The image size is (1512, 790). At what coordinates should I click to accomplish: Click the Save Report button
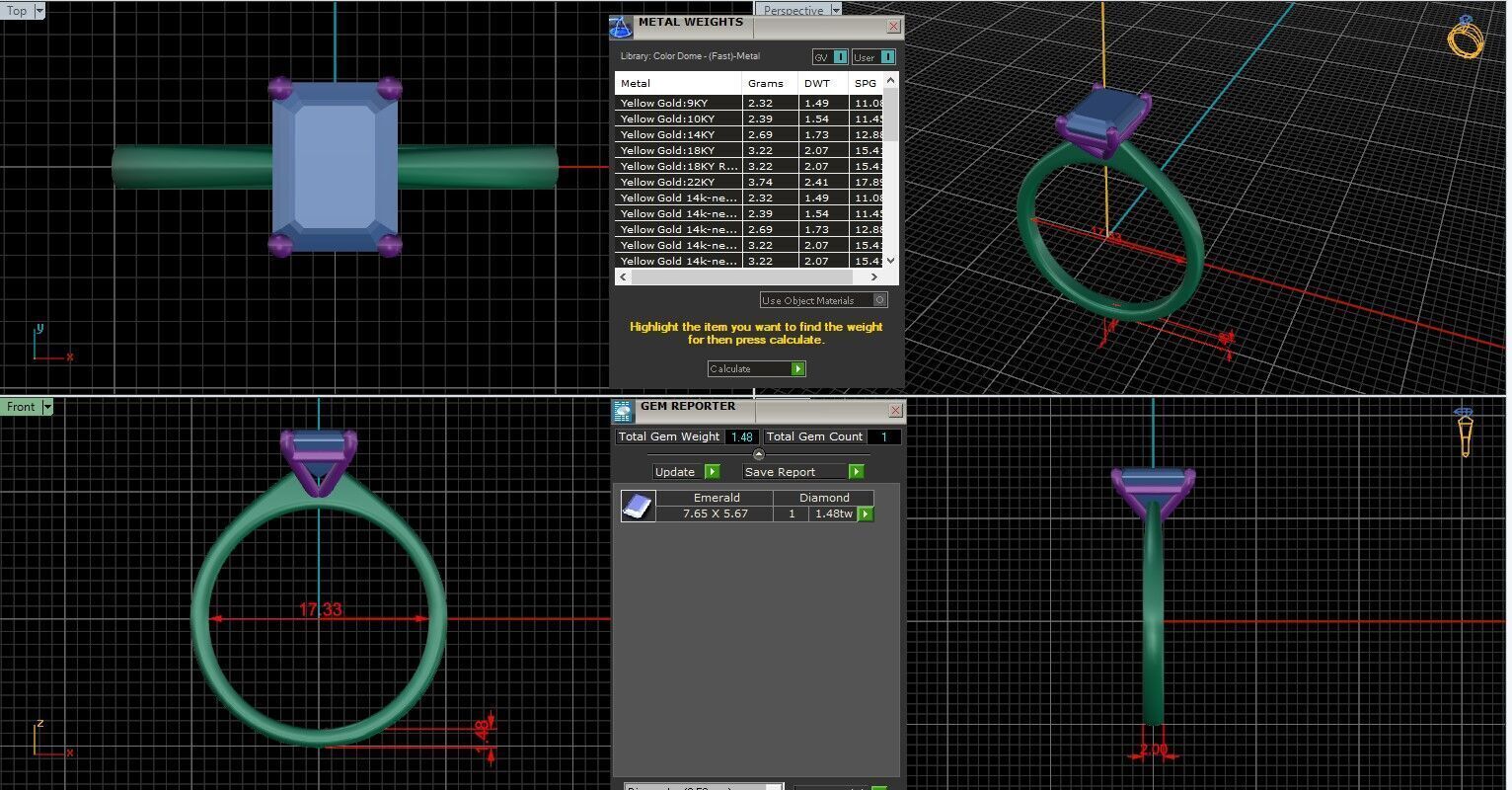click(803, 472)
